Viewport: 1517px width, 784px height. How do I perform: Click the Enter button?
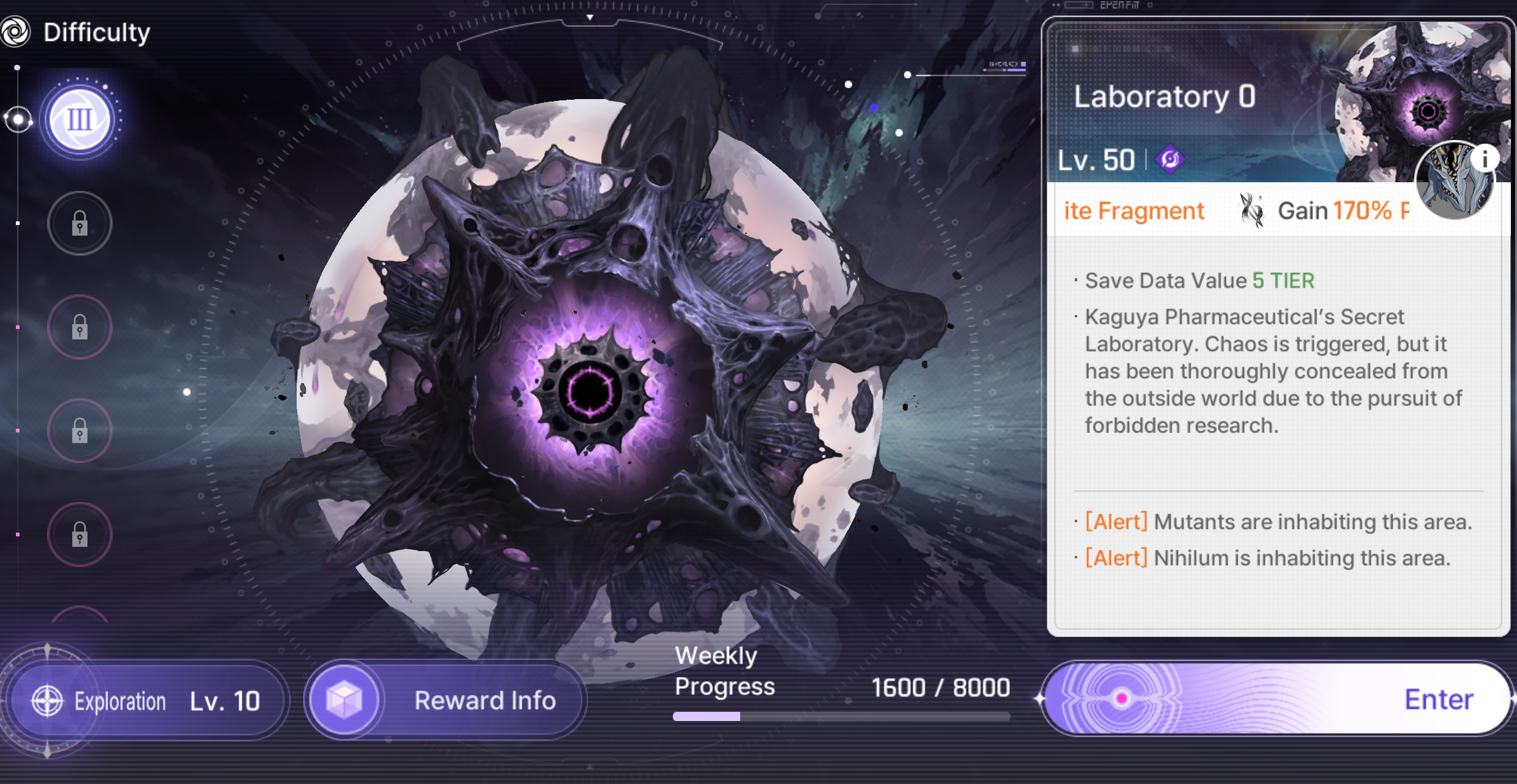(1277, 698)
